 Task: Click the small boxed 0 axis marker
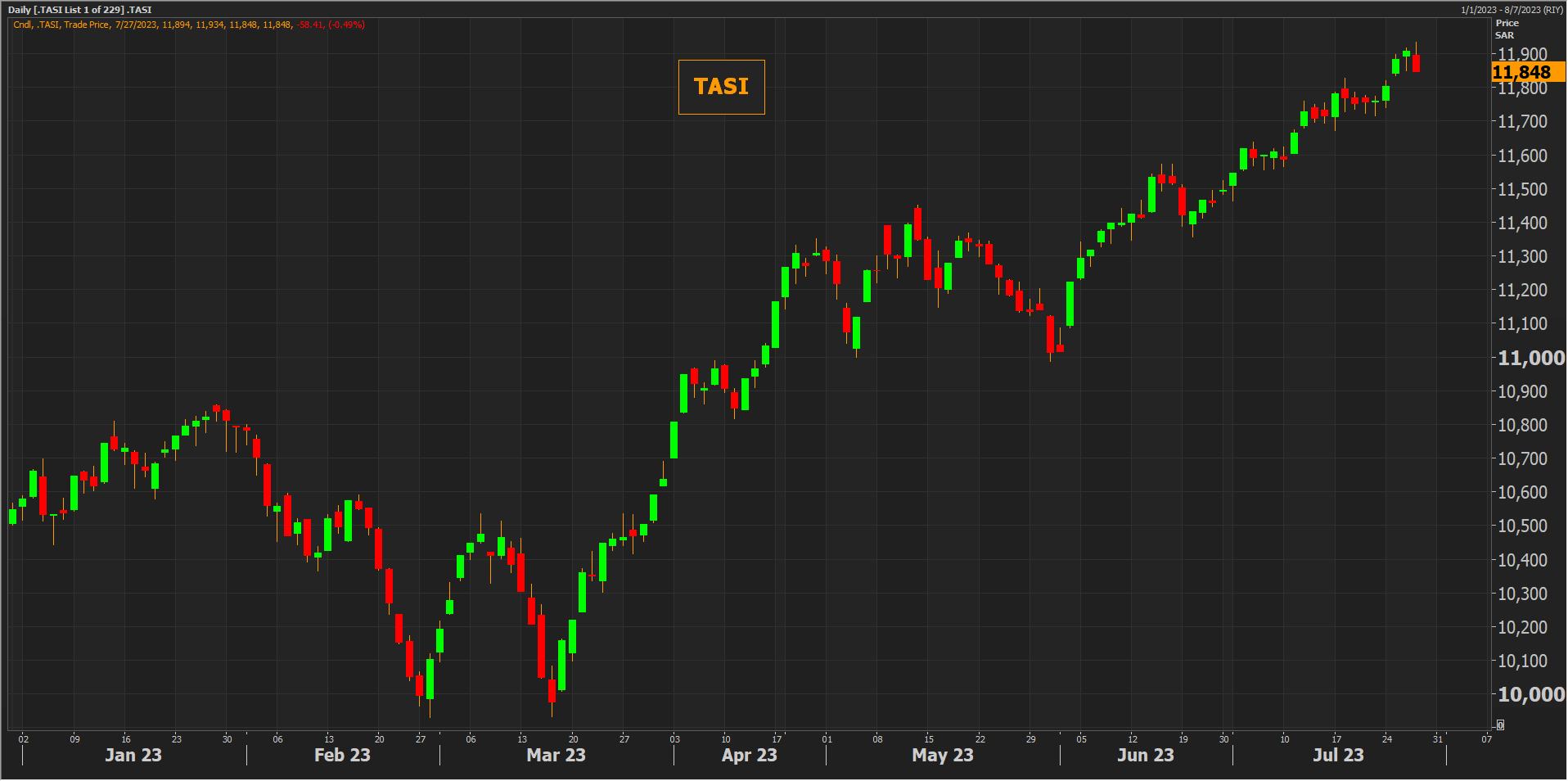(x=1499, y=725)
